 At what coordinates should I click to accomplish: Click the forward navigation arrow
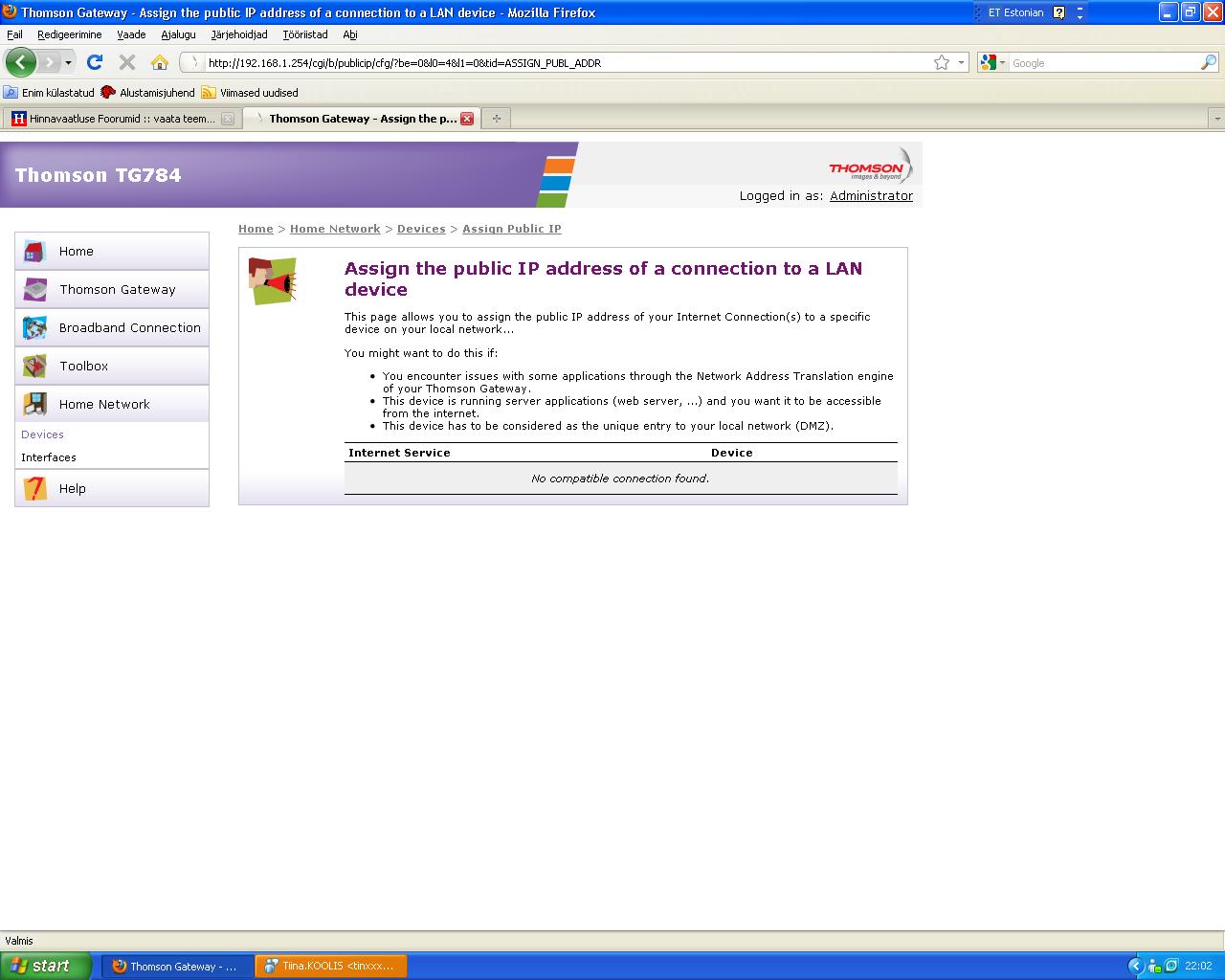[48, 62]
